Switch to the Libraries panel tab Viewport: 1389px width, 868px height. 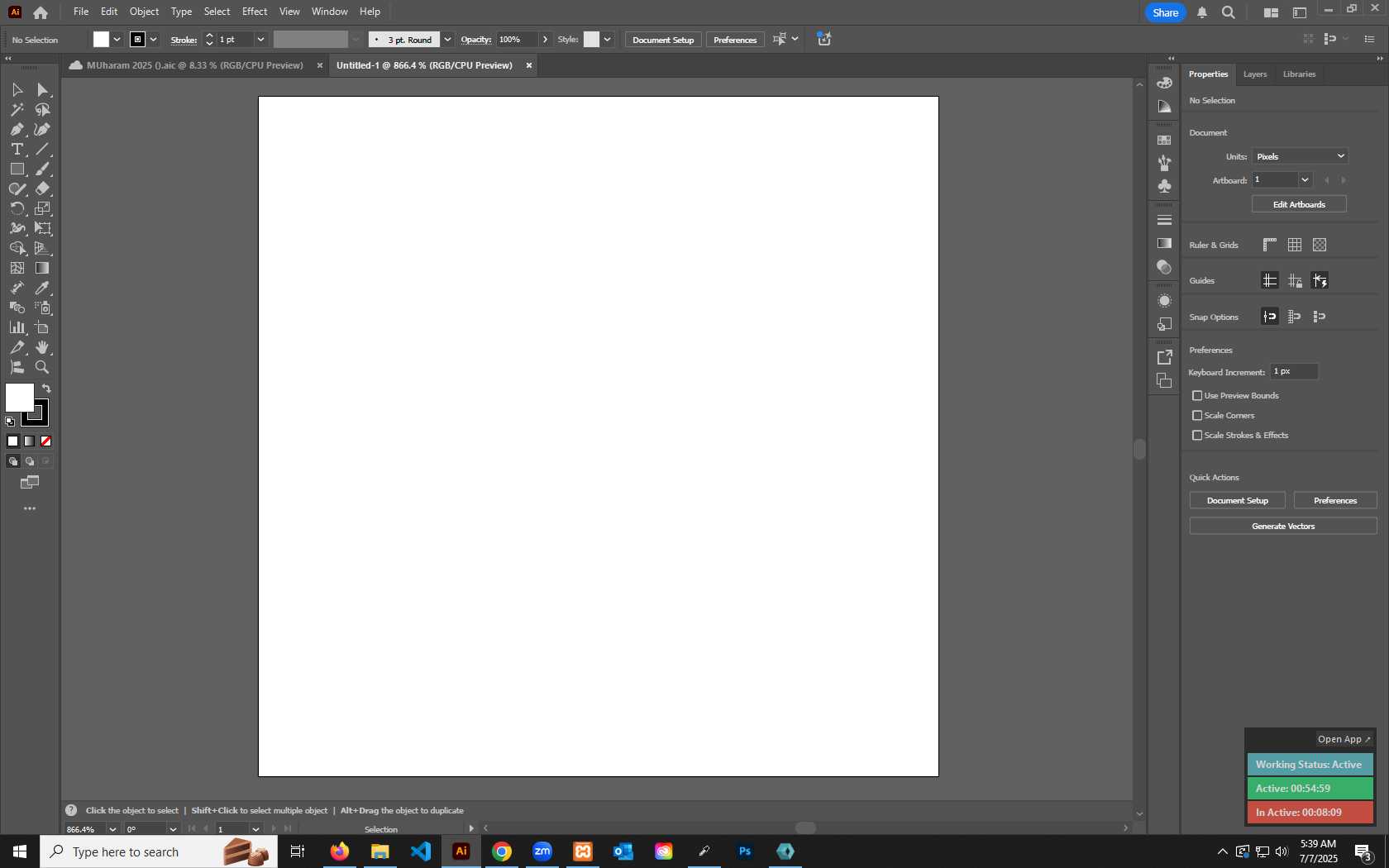1299,74
